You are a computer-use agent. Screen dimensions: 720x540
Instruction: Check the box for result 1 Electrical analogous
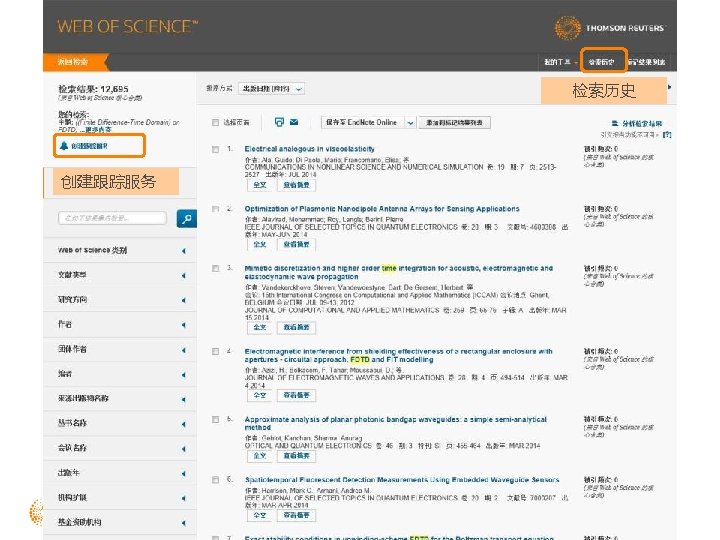(x=215, y=149)
